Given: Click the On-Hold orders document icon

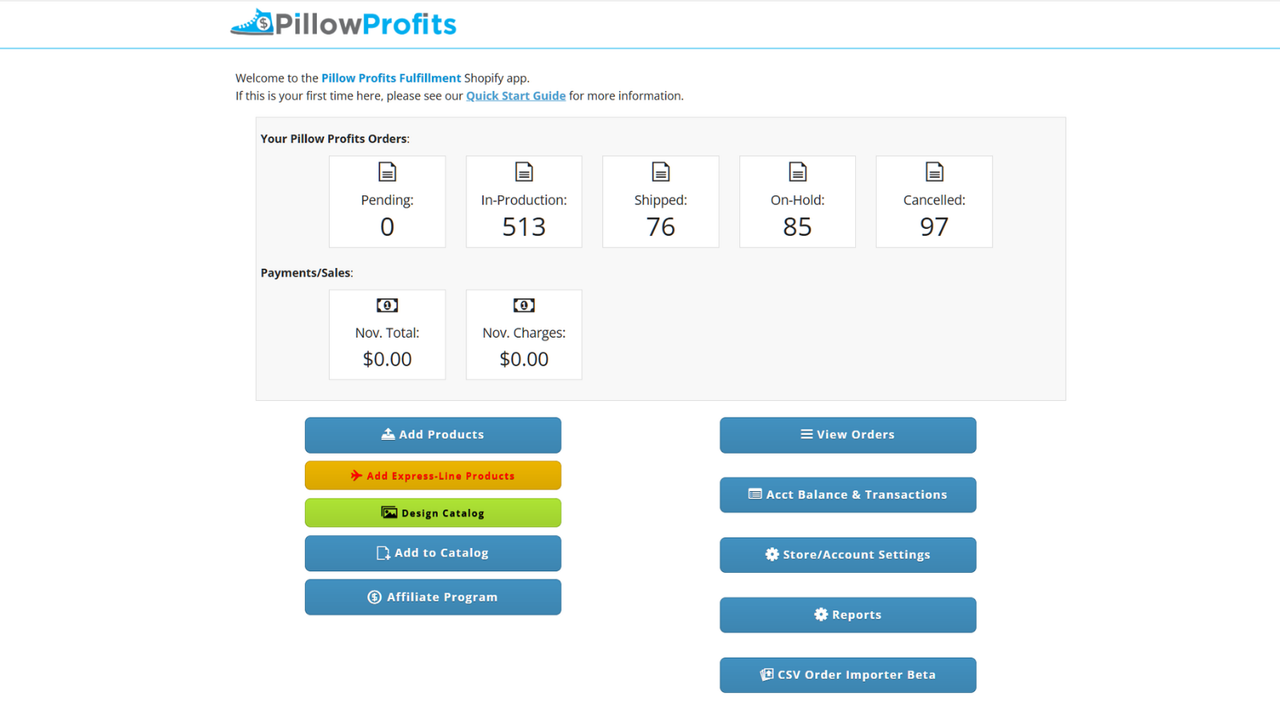Looking at the screenshot, I should tap(797, 172).
